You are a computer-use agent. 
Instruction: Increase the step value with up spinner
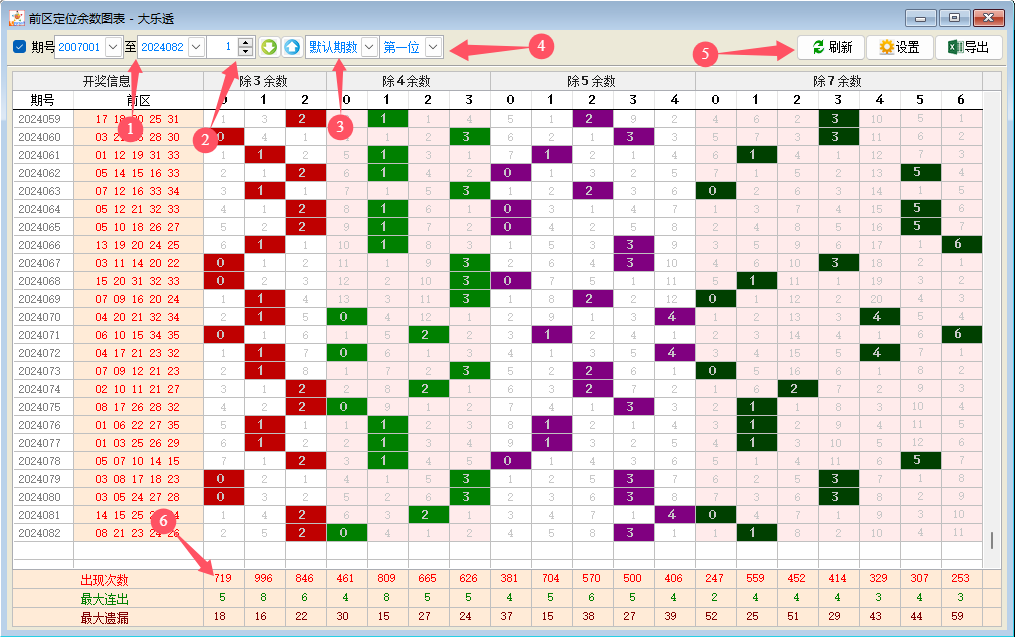[x=246, y=42]
